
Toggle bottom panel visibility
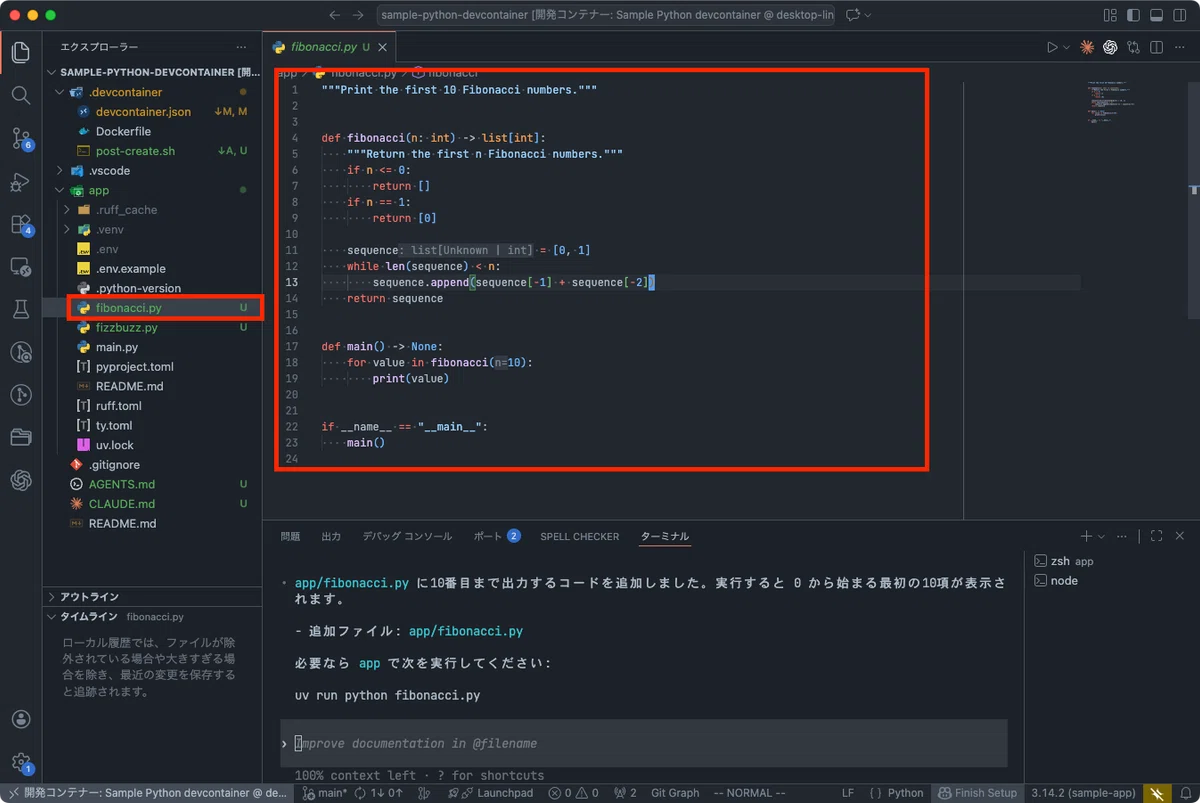(x=1156, y=15)
